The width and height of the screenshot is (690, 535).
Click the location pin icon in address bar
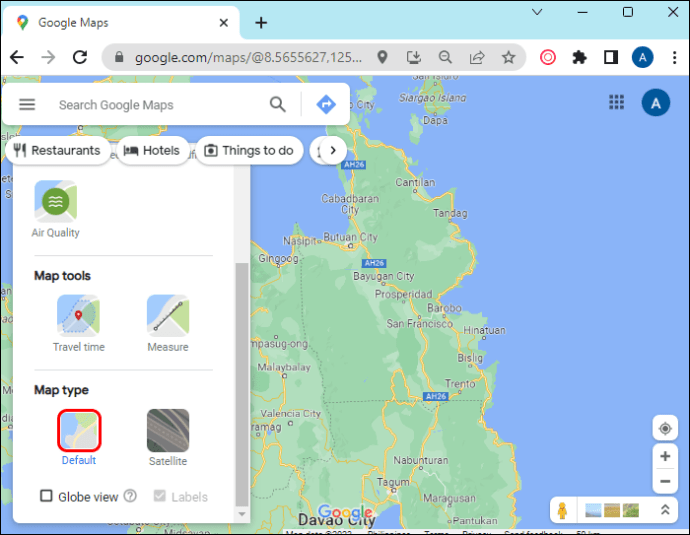pyautogui.click(x=382, y=57)
